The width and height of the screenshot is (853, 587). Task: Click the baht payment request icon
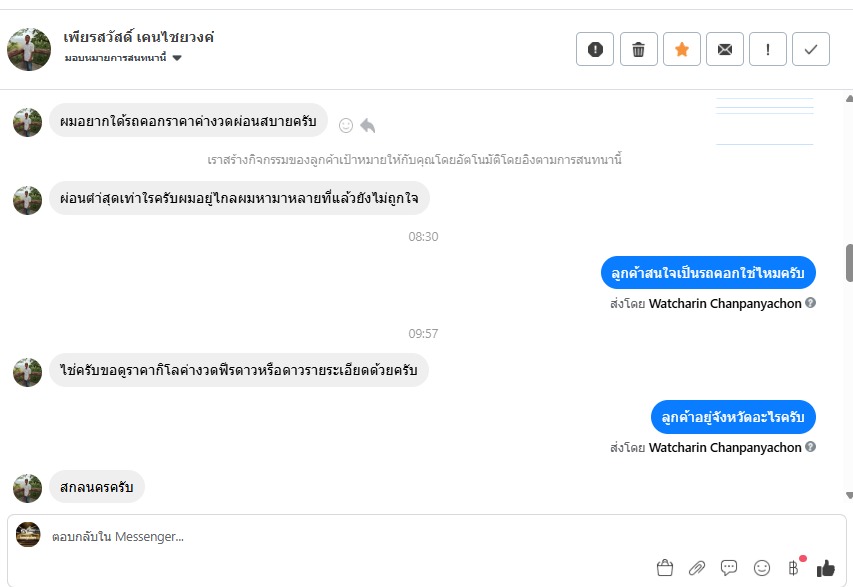(794, 568)
